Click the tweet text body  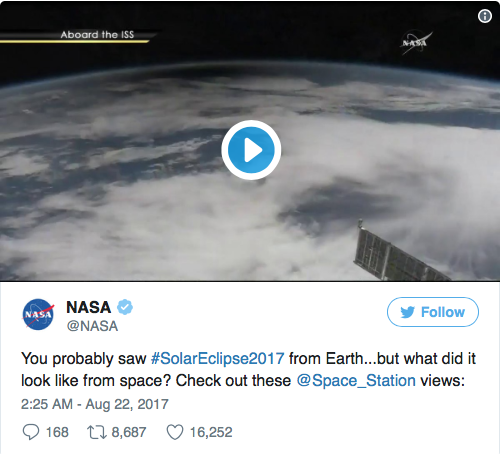click(x=248, y=370)
